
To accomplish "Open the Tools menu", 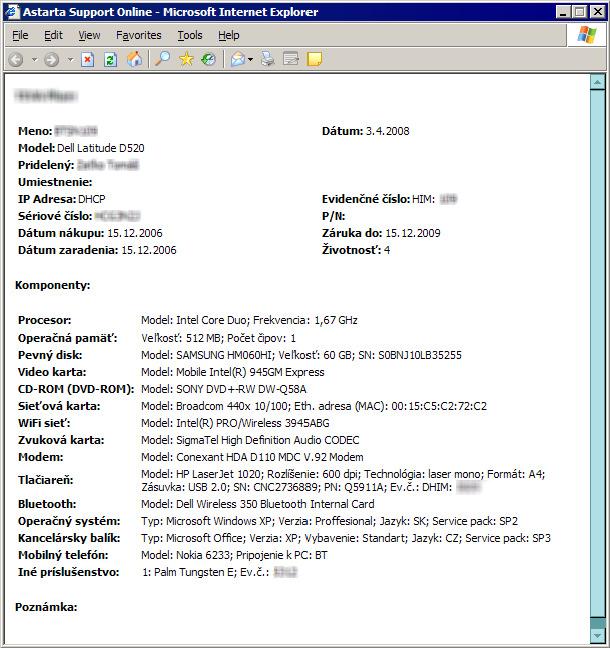I will coord(190,36).
